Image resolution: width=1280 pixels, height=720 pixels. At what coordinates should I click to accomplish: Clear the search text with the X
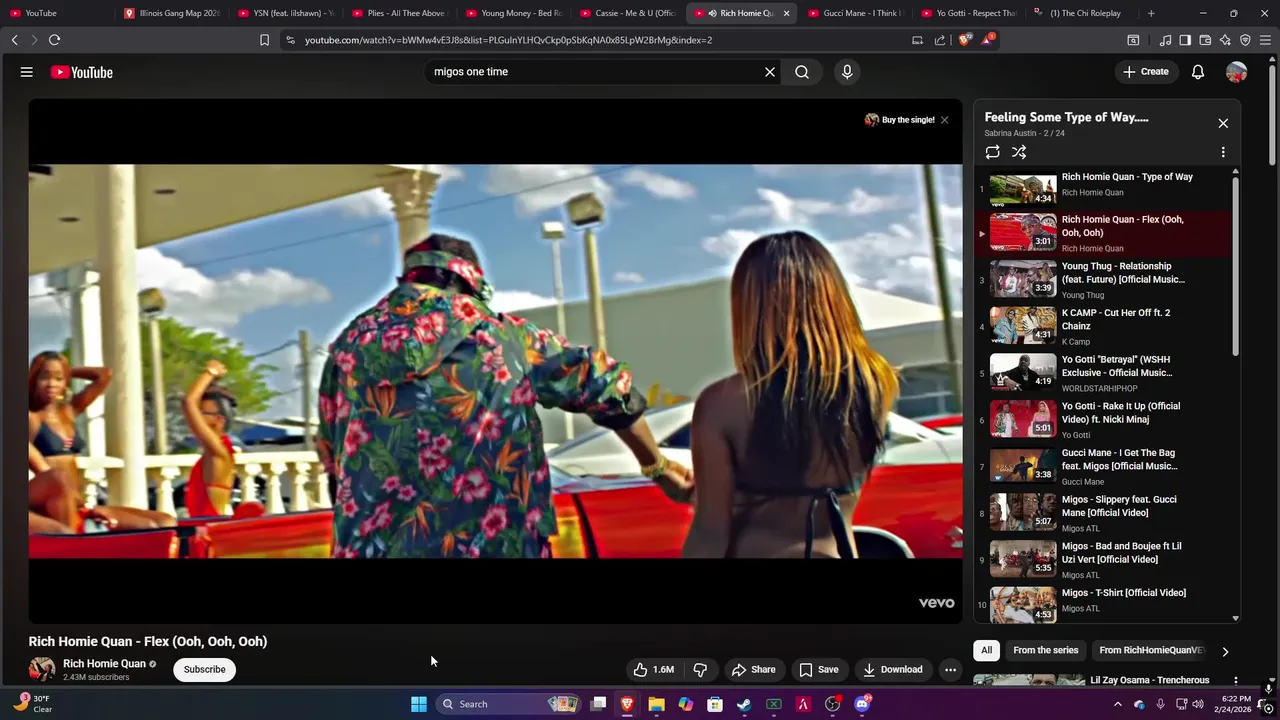(x=770, y=72)
